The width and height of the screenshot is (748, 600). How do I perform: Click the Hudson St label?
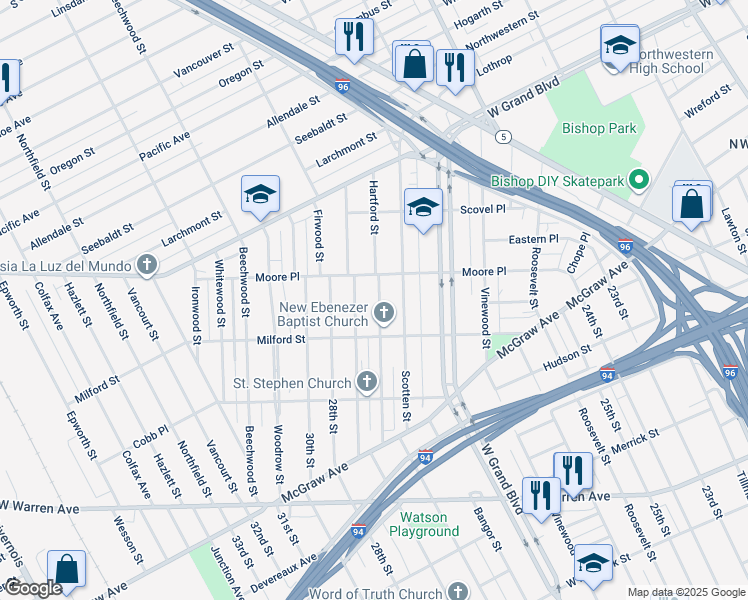567,358
